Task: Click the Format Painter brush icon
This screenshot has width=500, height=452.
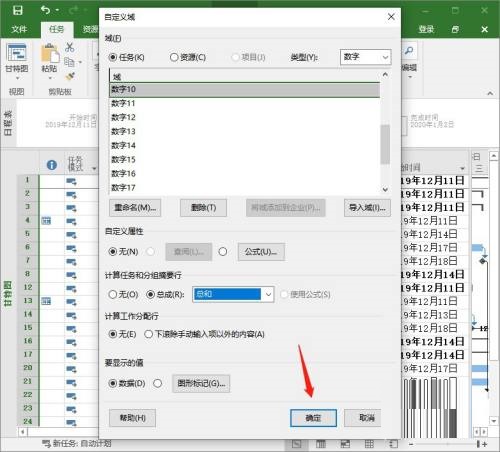Action: click(x=70, y=76)
